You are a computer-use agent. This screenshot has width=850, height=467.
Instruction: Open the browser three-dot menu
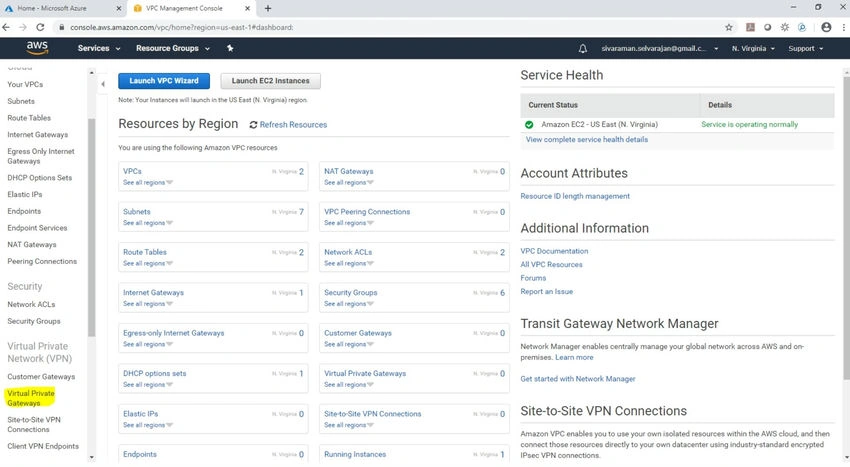click(843, 27)
